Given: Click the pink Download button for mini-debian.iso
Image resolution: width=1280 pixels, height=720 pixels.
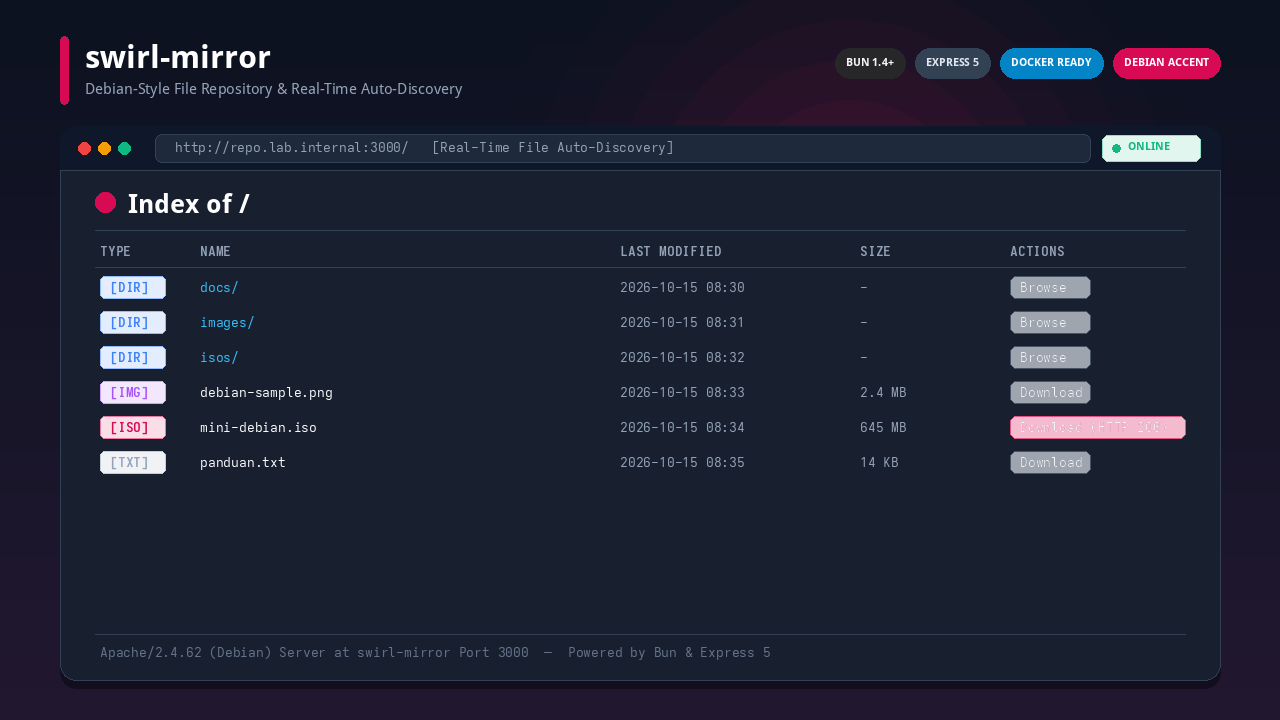Looking at the screenshot, I should tap(1098, 428).
